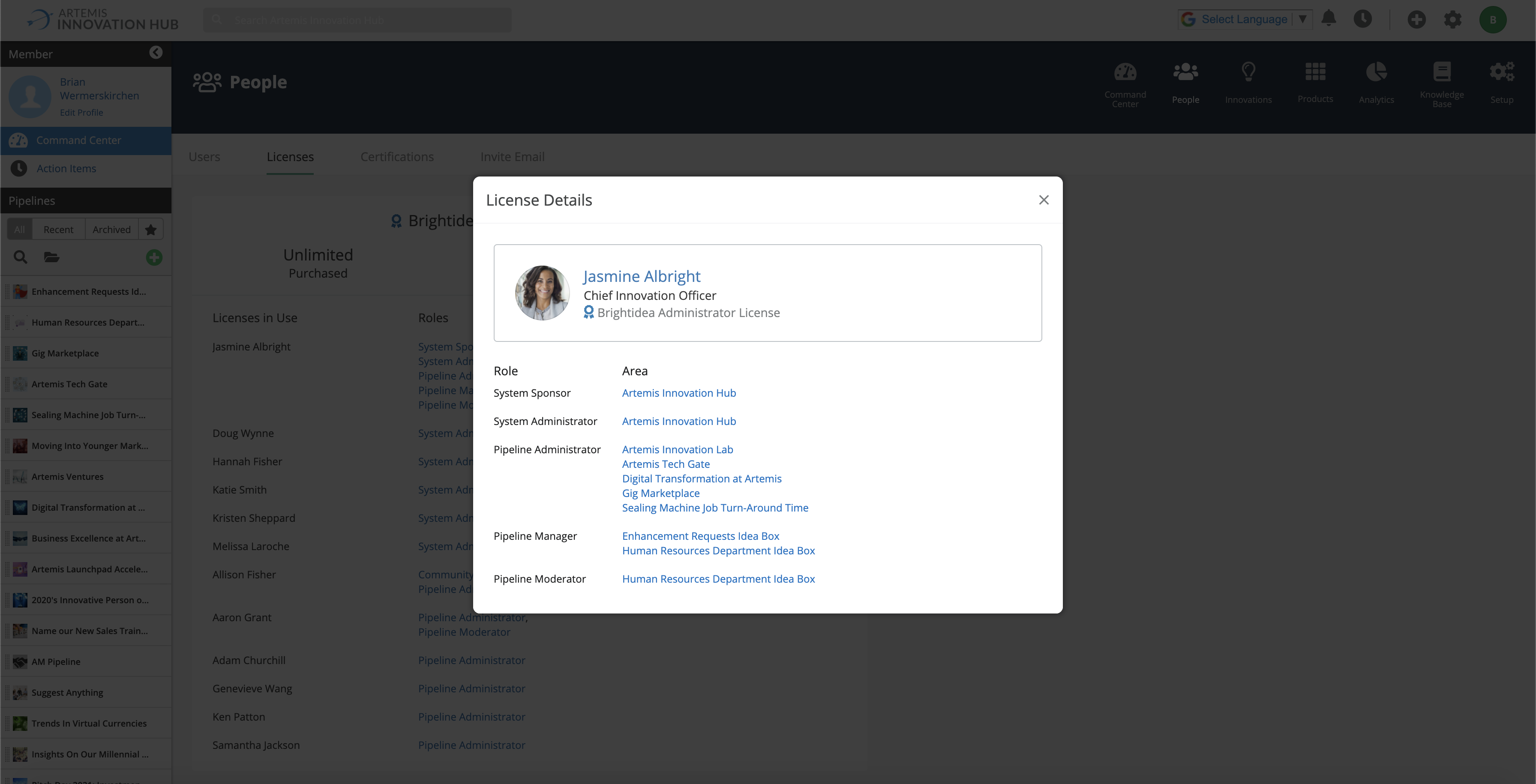This screenshot has width=1536, height=784.
Task: Select Doug Wynne in the licenses list
Action: (243, 433)
